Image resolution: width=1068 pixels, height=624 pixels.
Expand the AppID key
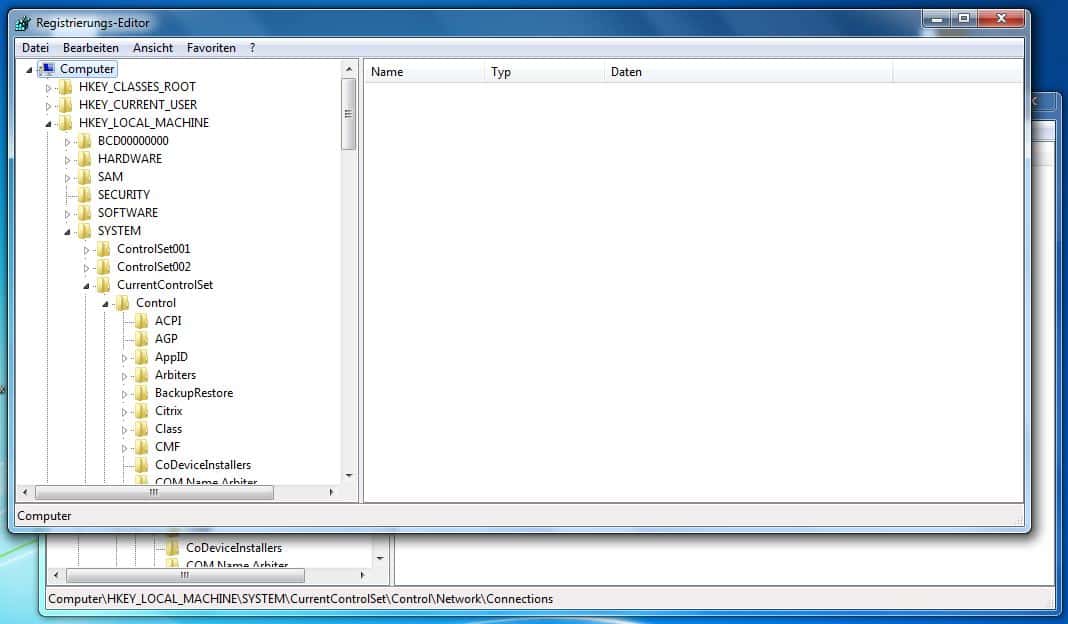[x=125, y=358]
